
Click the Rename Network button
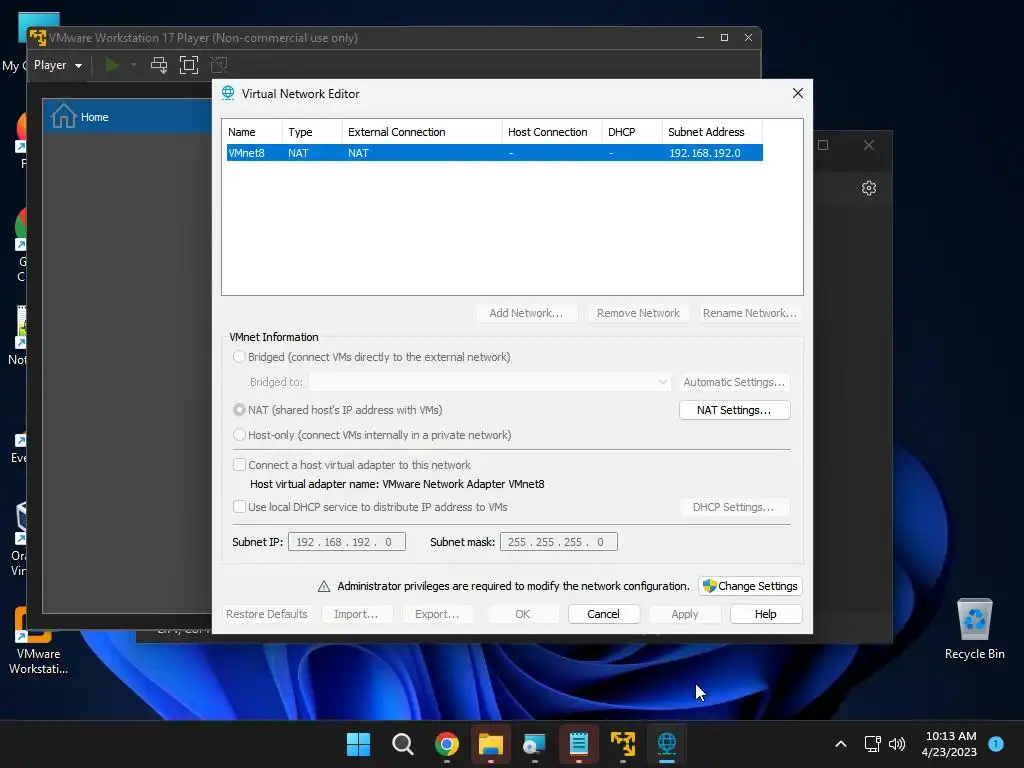pos(750,313)
